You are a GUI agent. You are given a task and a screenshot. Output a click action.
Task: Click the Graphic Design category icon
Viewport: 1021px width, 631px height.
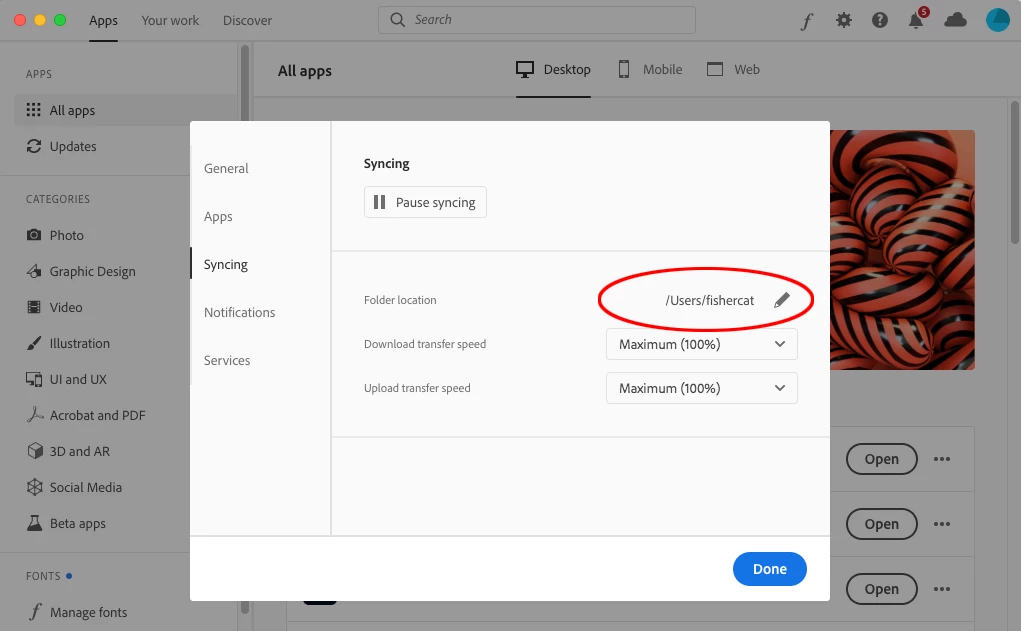coord(34,271)
